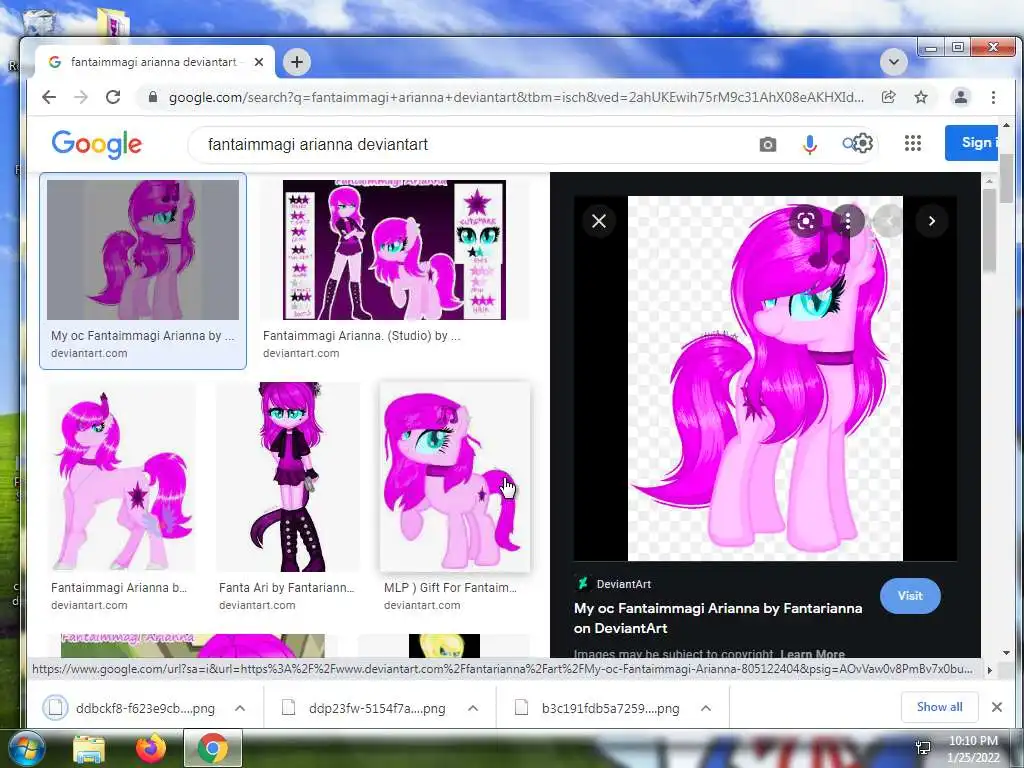1024x768 pixels.
Task: Go to Google home via the logo
Action: [x=97, y=144]
